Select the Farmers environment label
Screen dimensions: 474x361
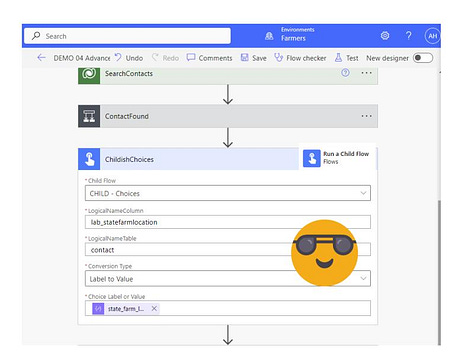click(x=293, y=38)
